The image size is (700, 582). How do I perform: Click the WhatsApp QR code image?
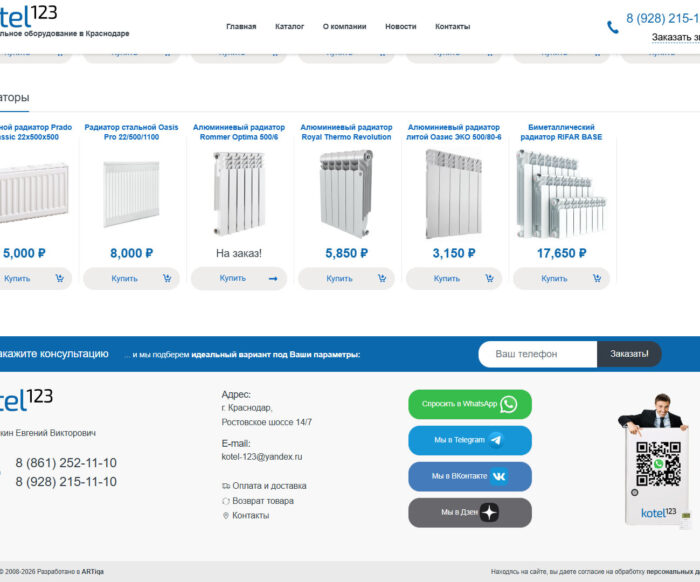pos(658,463)
